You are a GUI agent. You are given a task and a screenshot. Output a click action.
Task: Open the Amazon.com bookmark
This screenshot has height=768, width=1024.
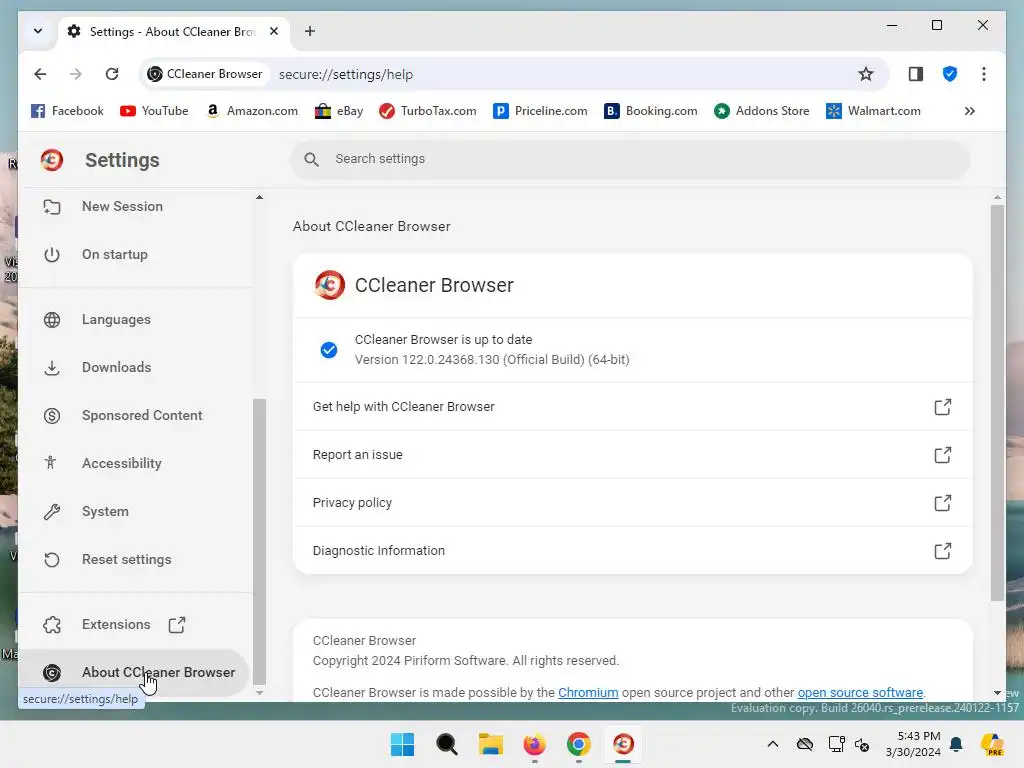coord(252,111)
